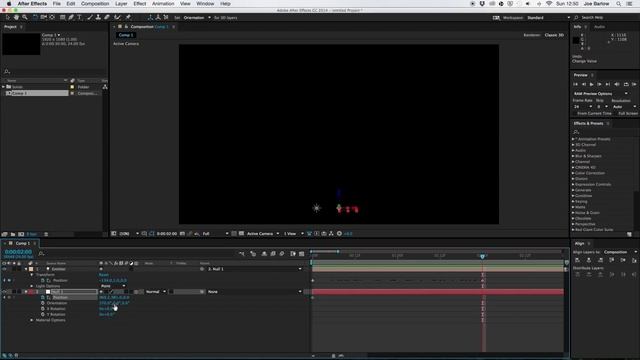Toggle the preview Loop option
Viewport: 640px width, 360px height.
(626, 84)
